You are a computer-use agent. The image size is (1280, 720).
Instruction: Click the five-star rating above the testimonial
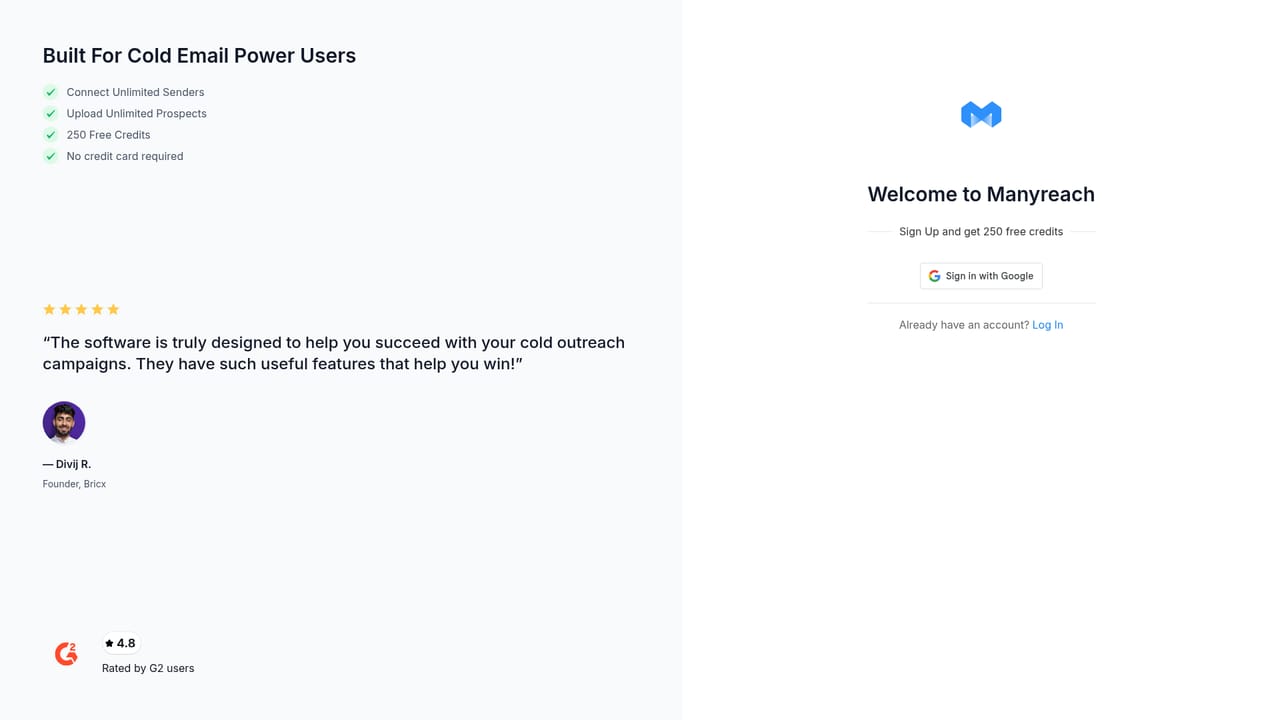click(81, 309)
